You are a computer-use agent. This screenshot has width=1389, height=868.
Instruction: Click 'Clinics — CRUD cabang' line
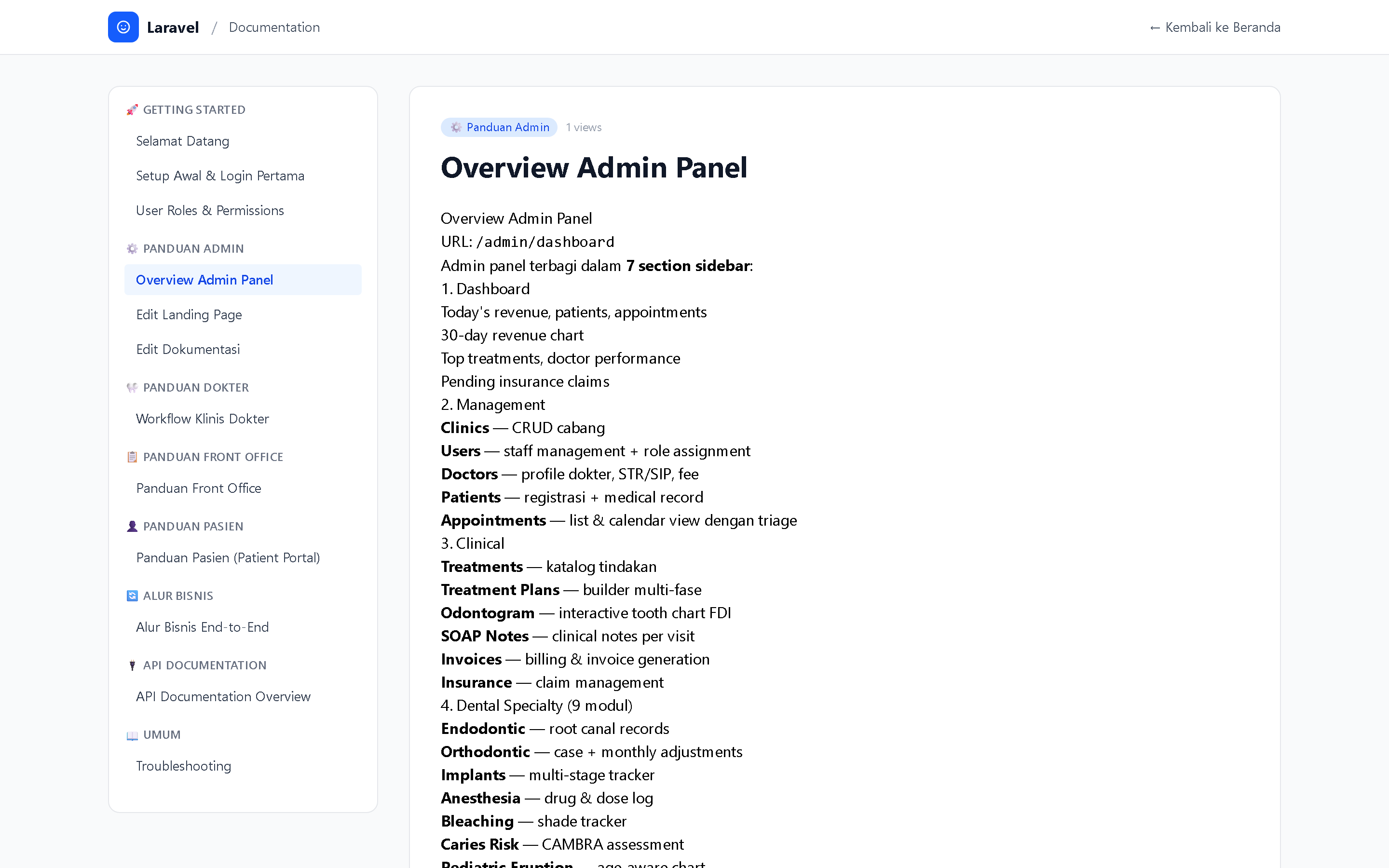click(523, 428)
